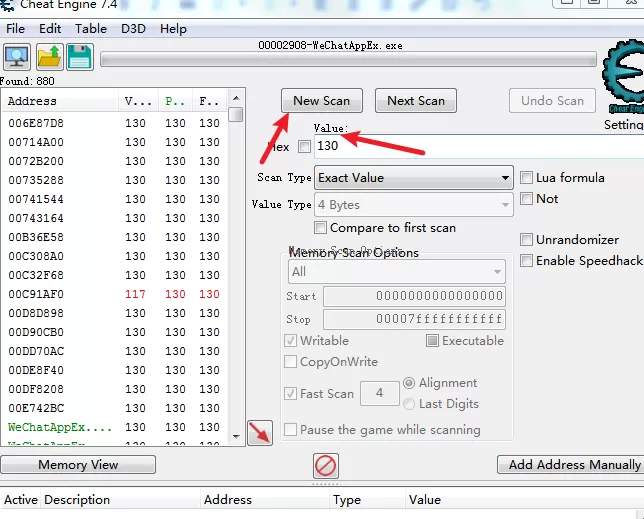Select the Last Digits radio button

[409, 404]
